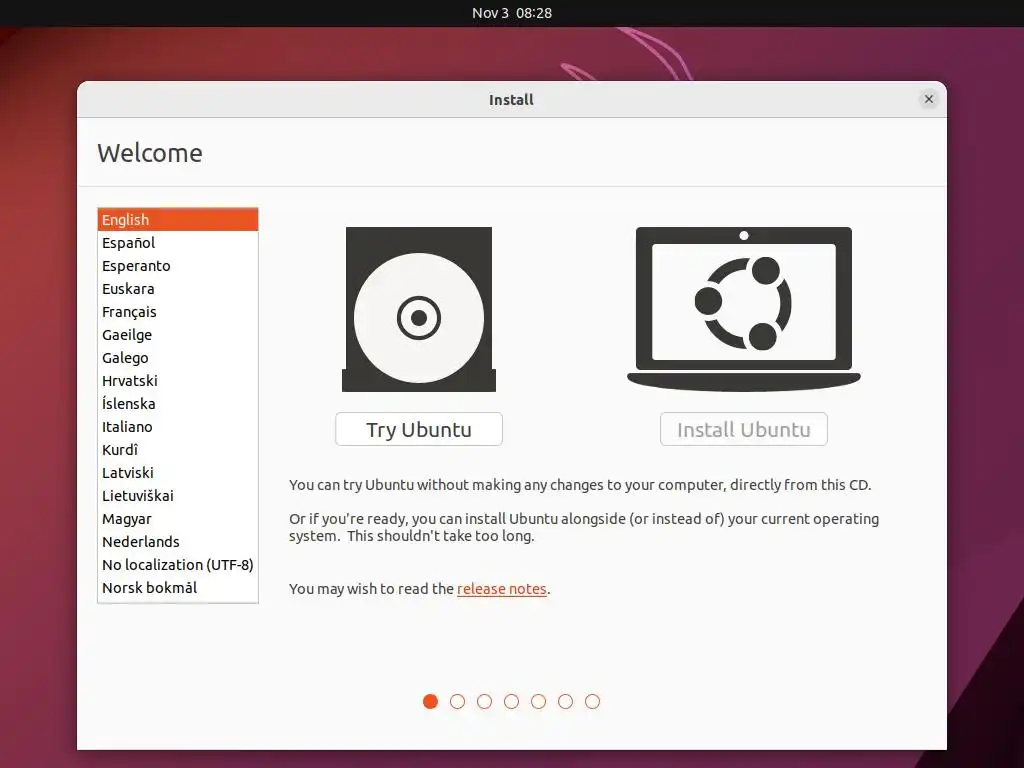Click the Try Ubuntu button

click(419, 429)
